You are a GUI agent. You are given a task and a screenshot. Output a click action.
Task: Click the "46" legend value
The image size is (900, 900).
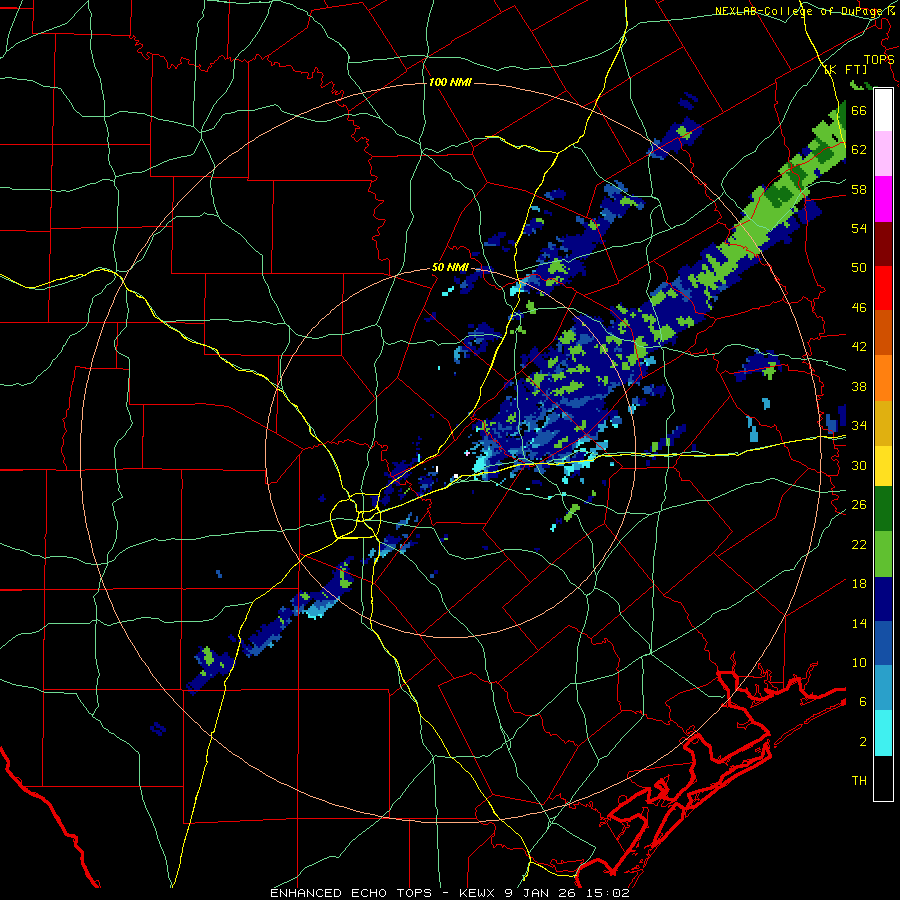pyautogui.click(x=859, y=308)
